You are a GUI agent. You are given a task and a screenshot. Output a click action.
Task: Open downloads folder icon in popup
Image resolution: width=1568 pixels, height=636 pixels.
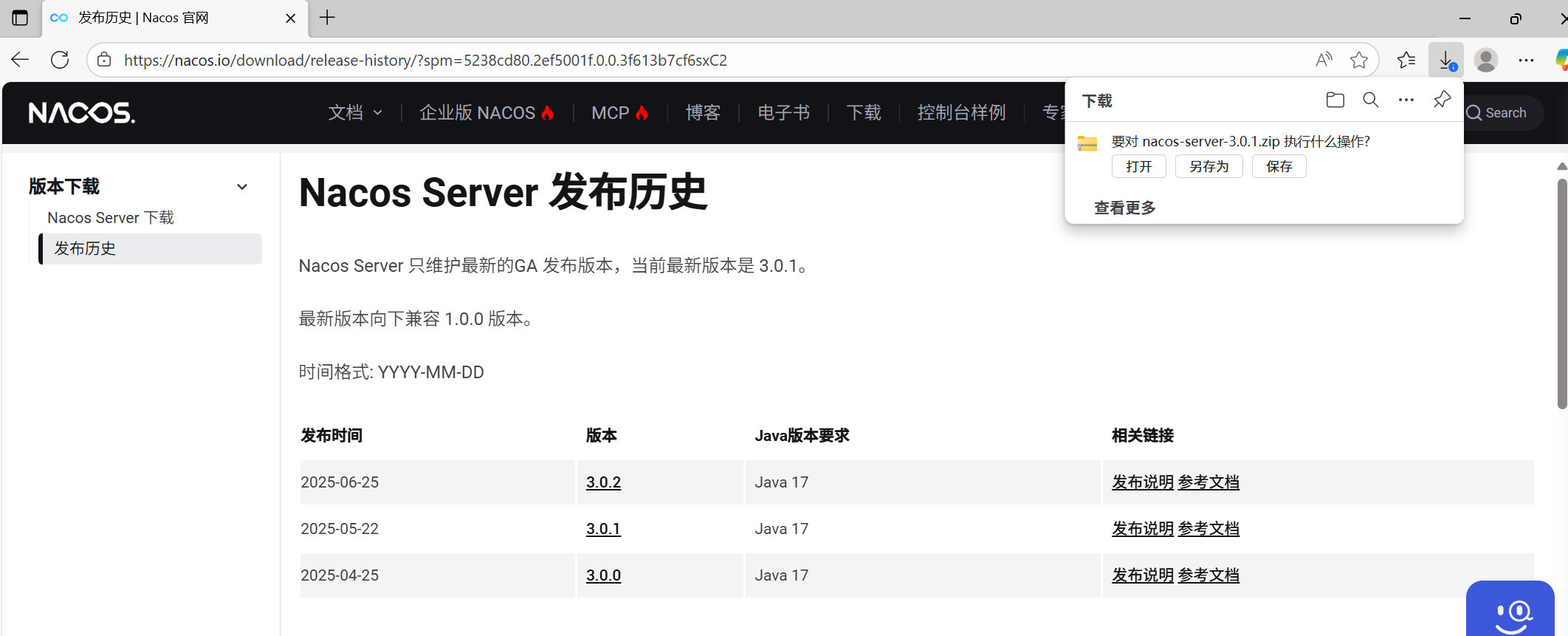click(x=1335, y=100)
